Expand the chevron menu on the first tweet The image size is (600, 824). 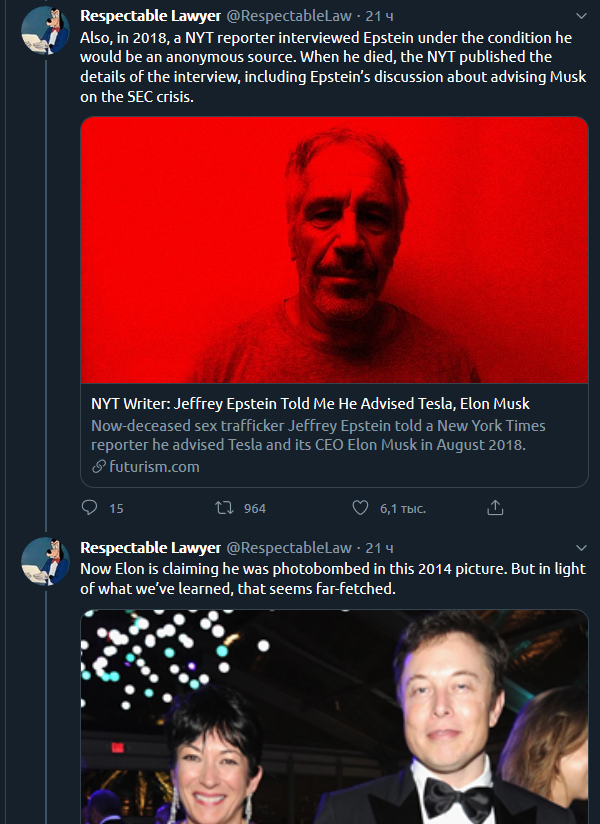point(581,16)
